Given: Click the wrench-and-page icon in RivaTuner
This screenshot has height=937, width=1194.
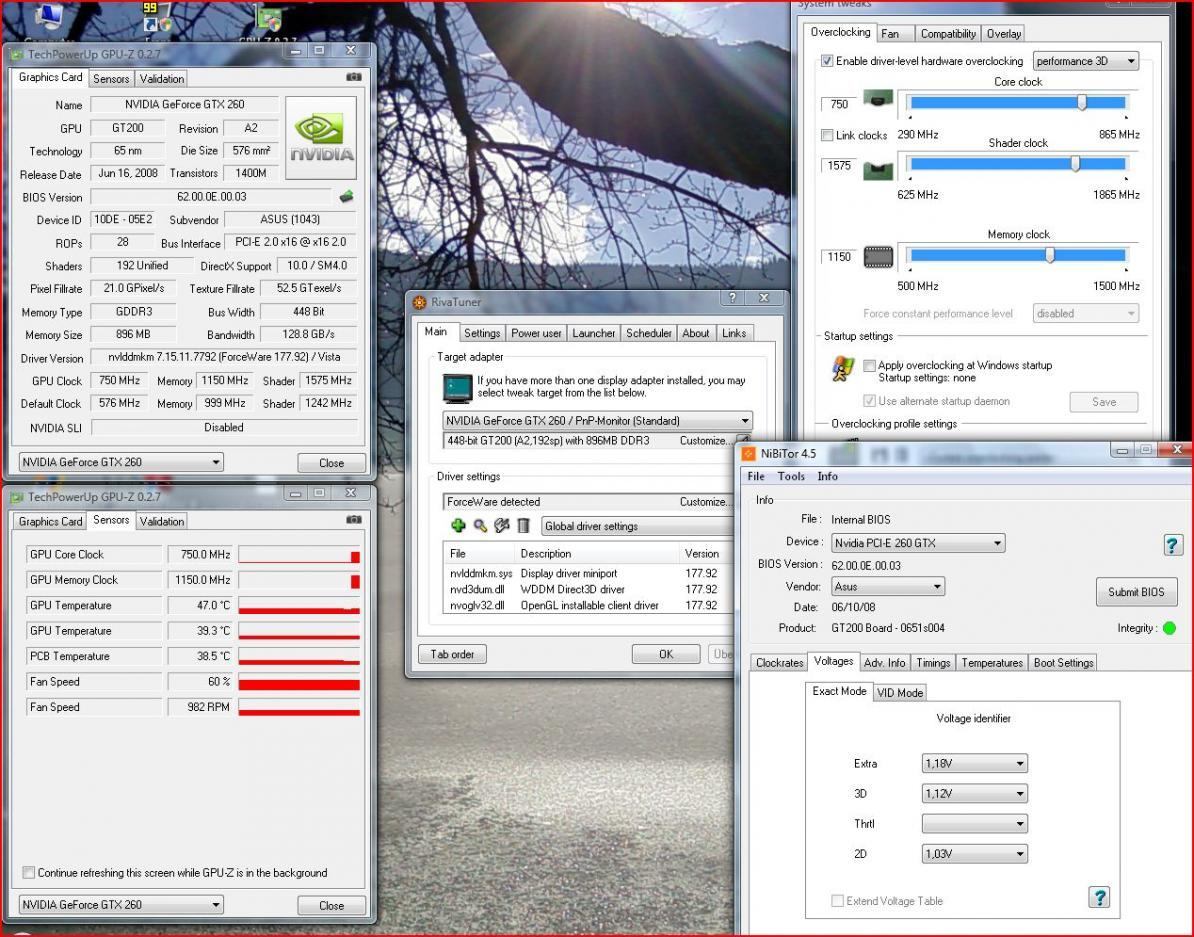Looking at the screenshot, I should coord(501,526).
